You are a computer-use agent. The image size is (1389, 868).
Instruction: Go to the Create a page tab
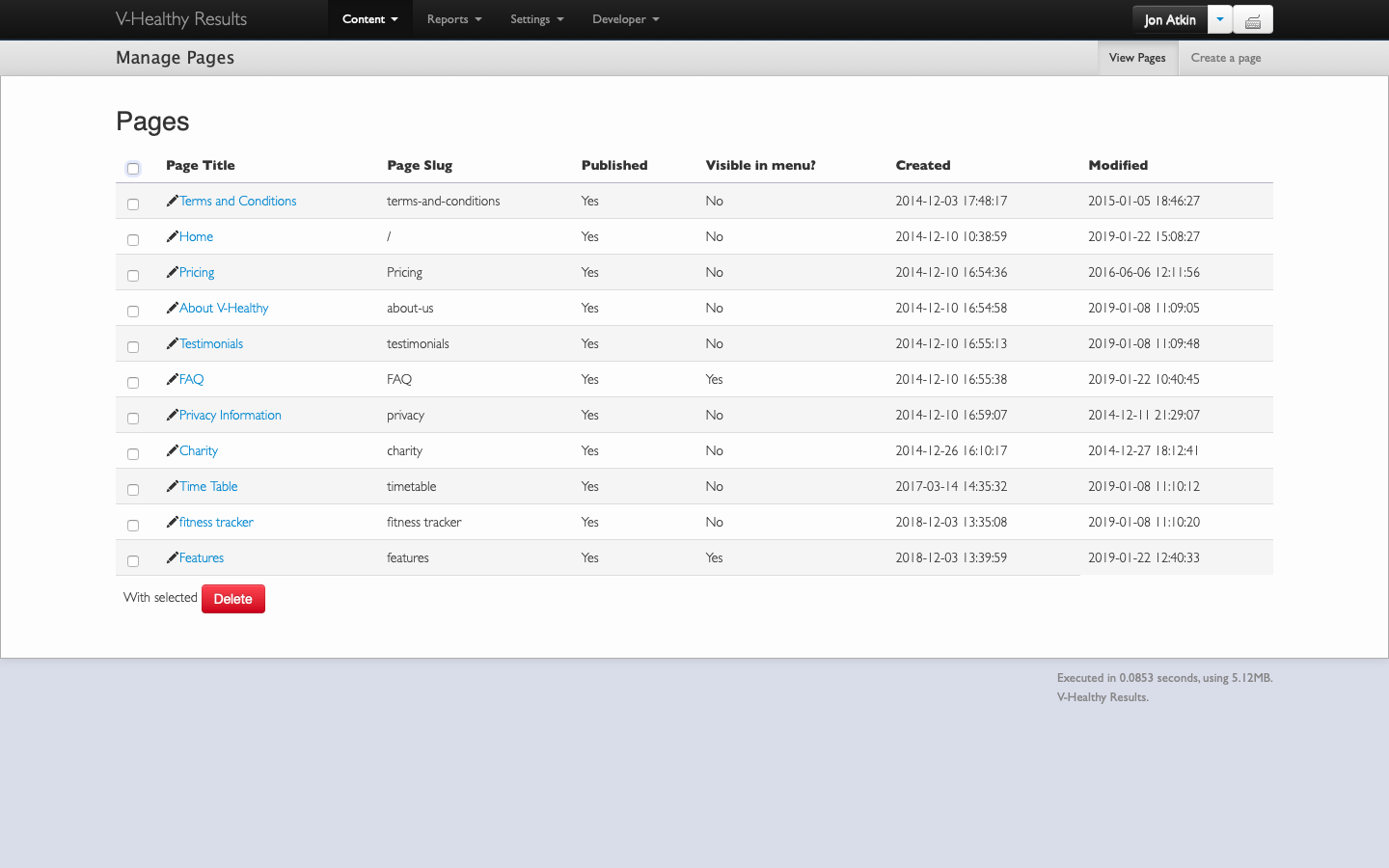pos(1226,58)
